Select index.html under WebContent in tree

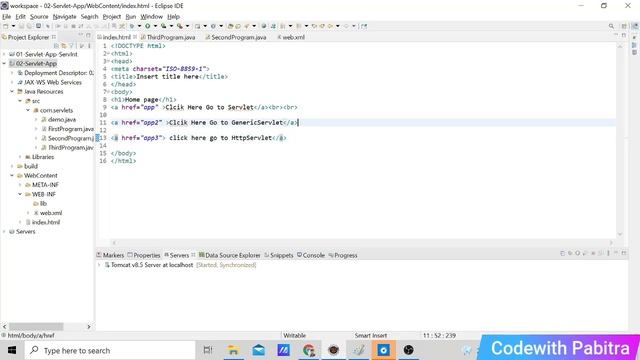46,222
